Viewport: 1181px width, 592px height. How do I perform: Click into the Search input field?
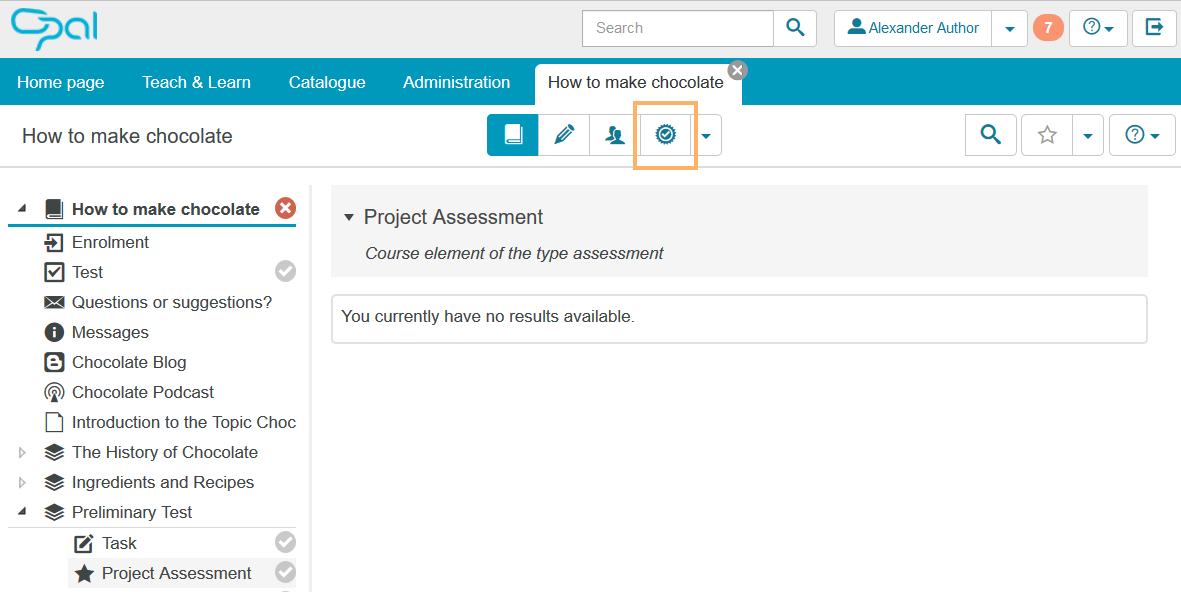click(678, 28)
